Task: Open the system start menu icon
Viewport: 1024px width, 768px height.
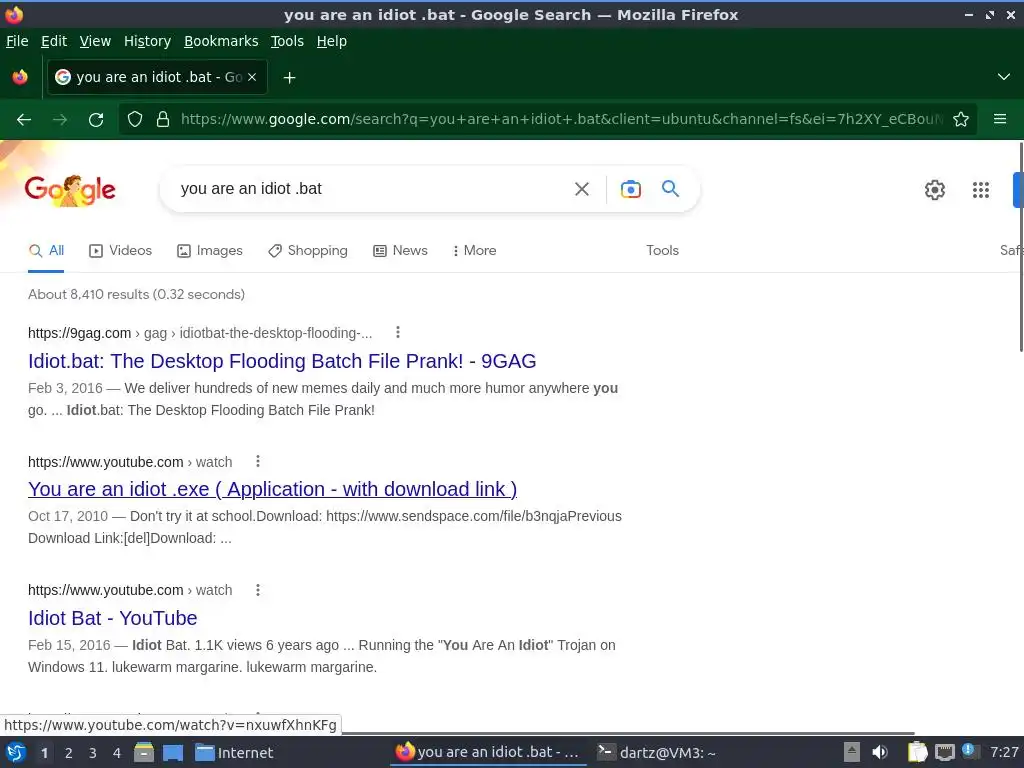Action: (16, 752)
